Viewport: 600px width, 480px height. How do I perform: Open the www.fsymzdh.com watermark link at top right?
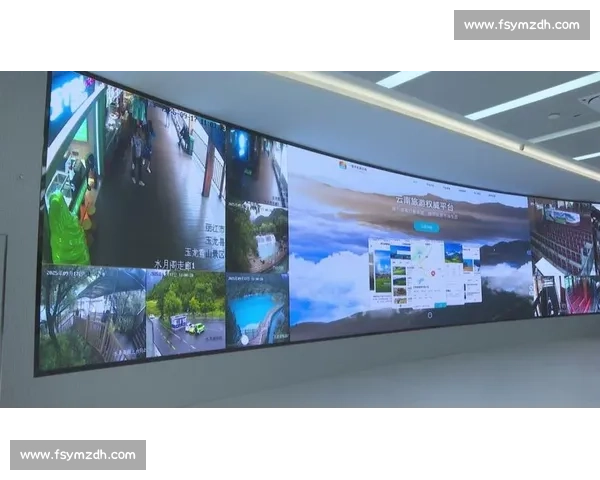pos(521,24)
